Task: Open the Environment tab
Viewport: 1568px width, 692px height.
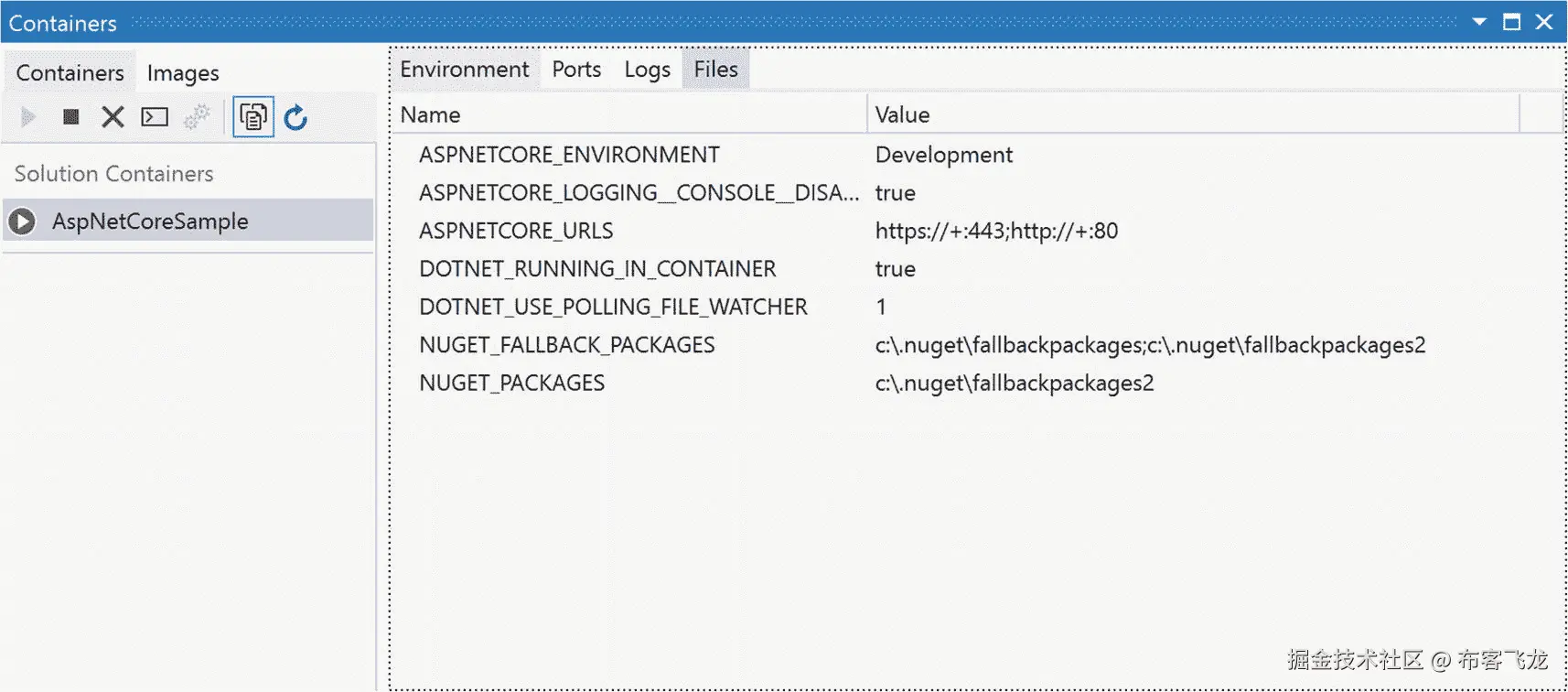Action: click(x=464, y=70)
